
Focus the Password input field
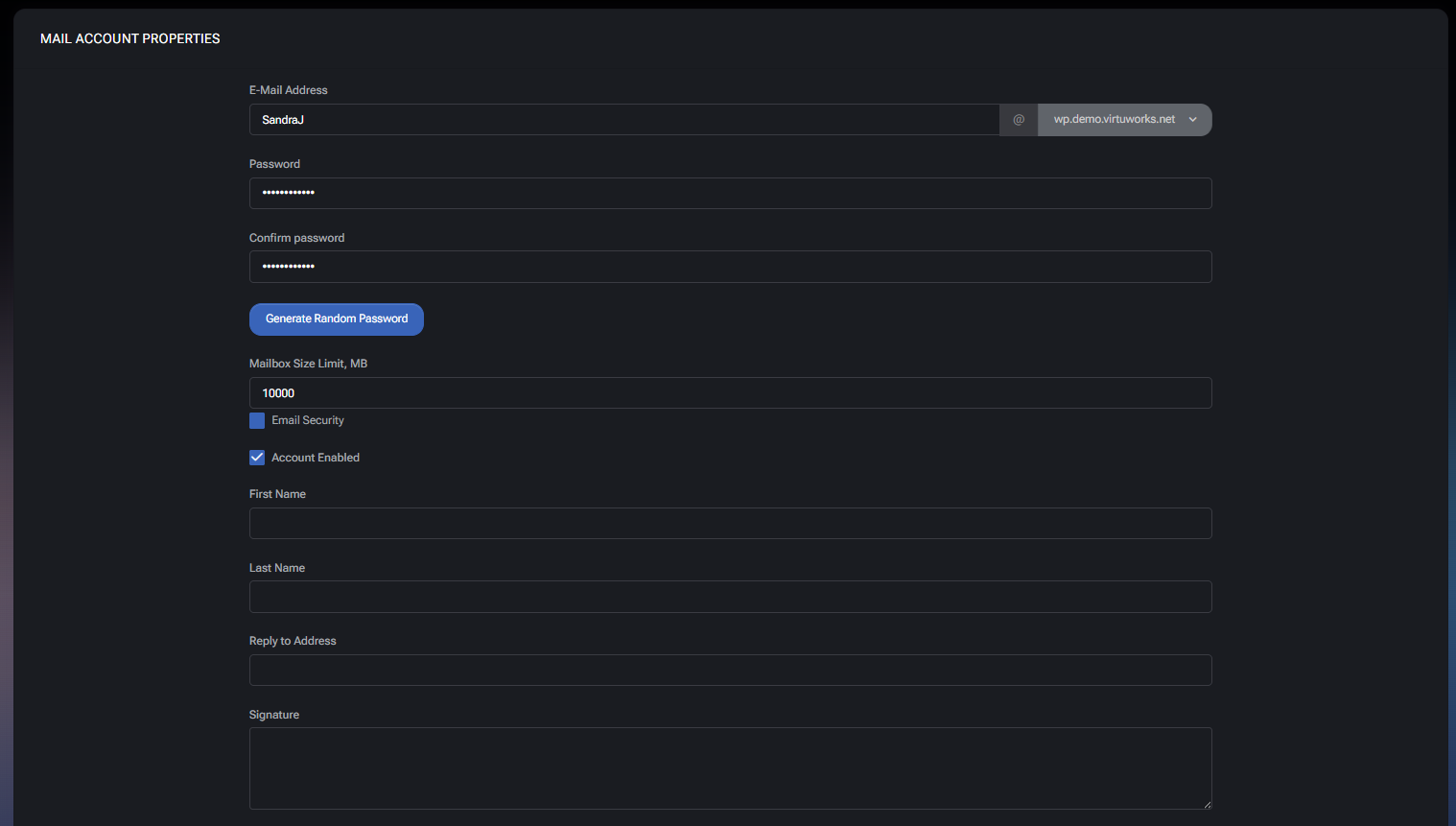pos(729,193)
